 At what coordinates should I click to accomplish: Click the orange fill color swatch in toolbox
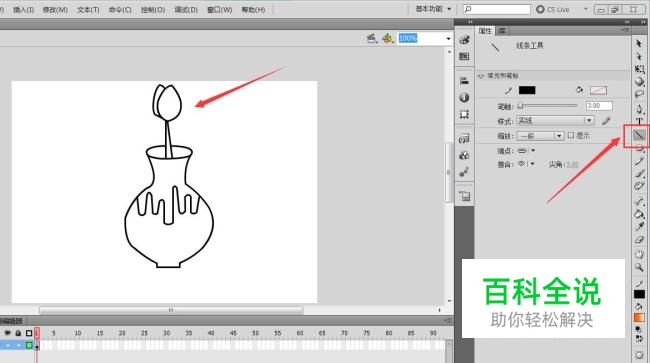[639, 317]
